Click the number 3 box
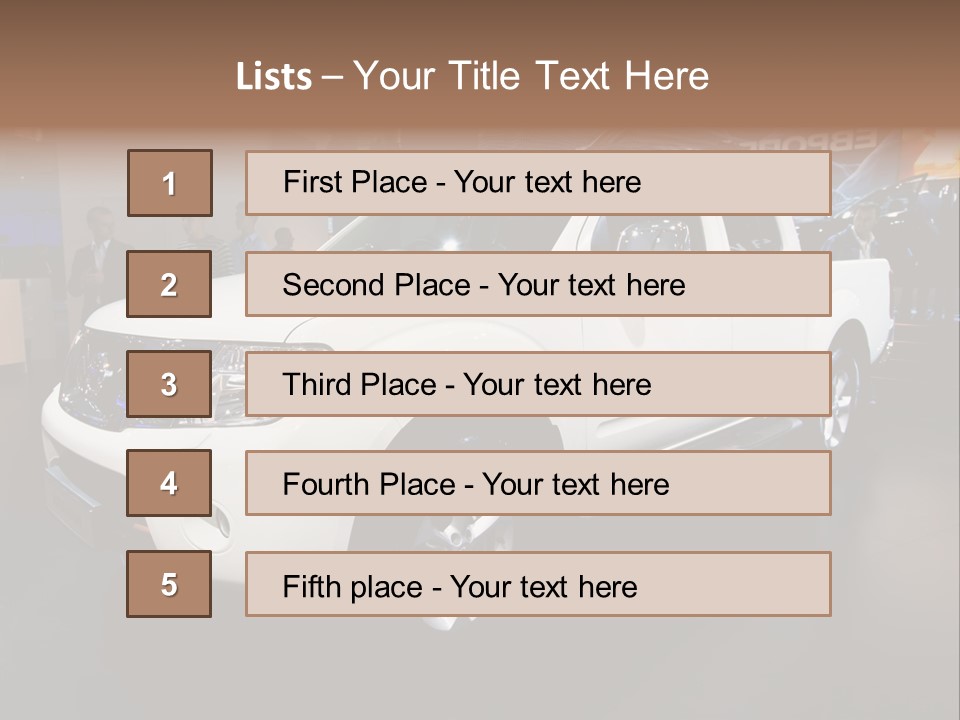Image resolution: width=960 pixels, height=720 pixels. click(169, 384)
